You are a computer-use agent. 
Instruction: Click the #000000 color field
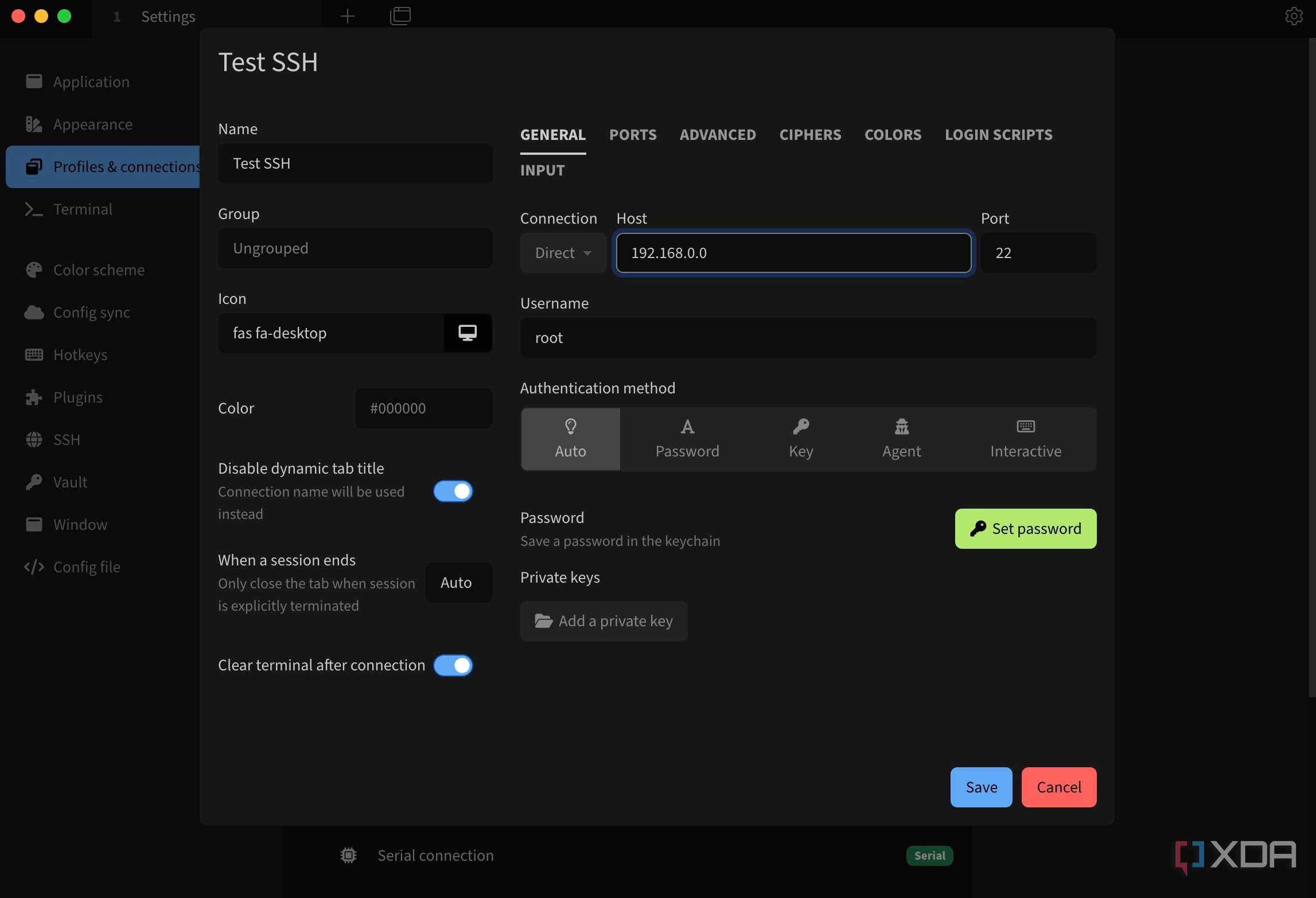click(x=423, y=408)
